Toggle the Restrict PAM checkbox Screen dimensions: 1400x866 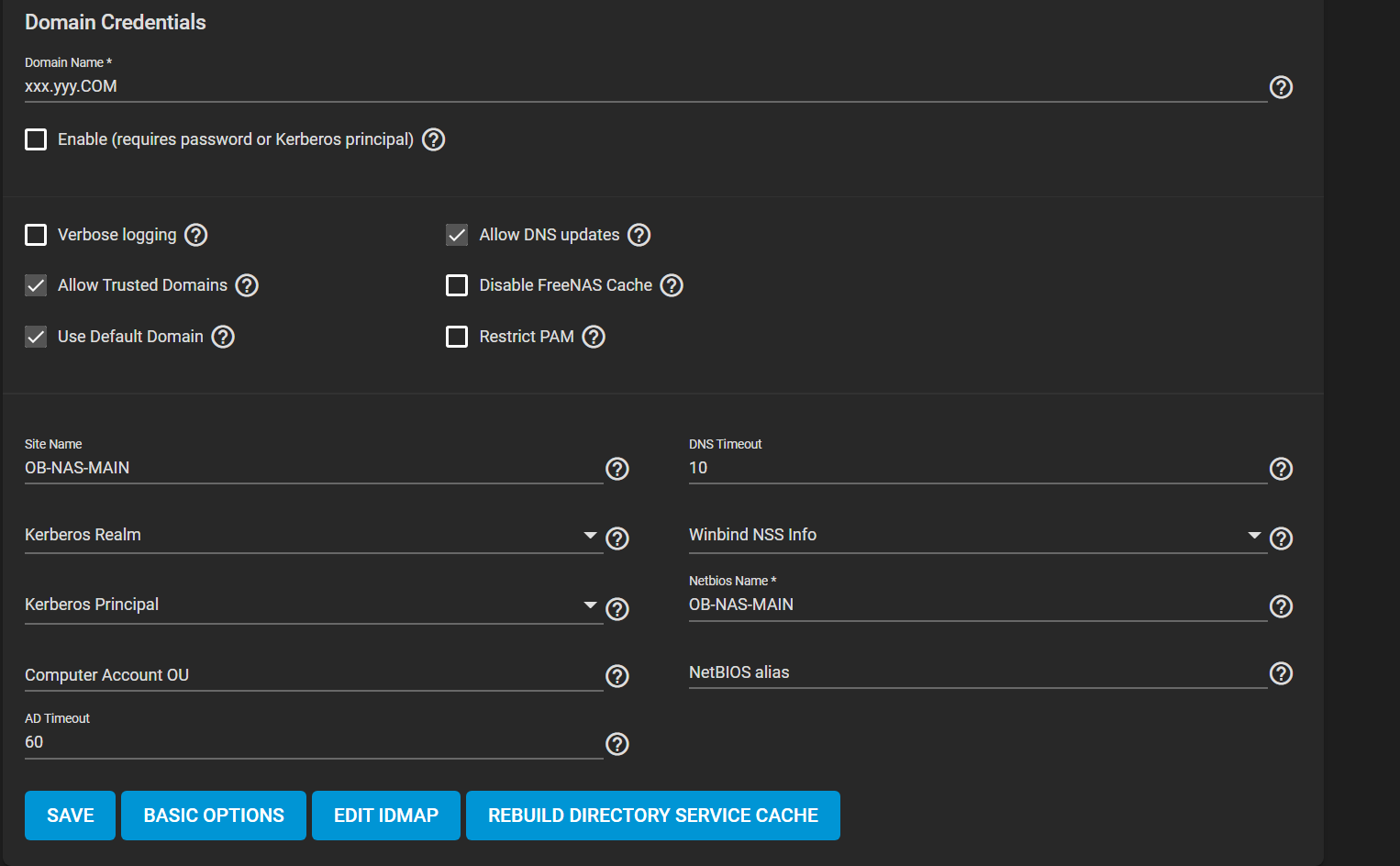(457, 337)
